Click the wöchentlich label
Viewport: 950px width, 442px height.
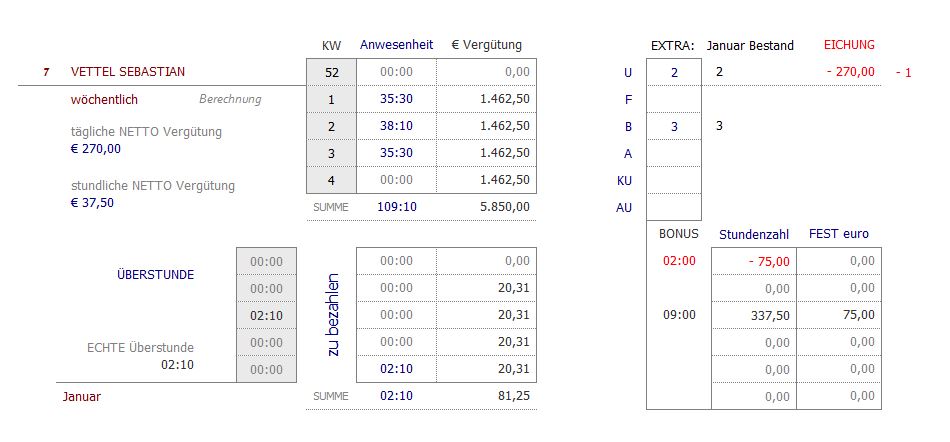pos(104,100)
